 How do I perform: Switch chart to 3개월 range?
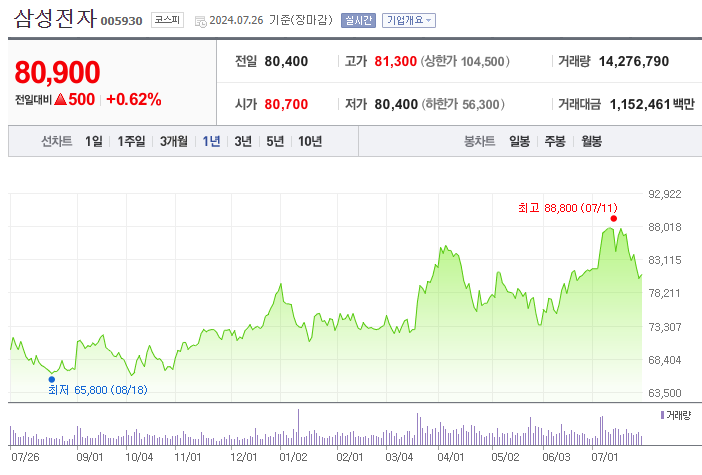point(174,141)
